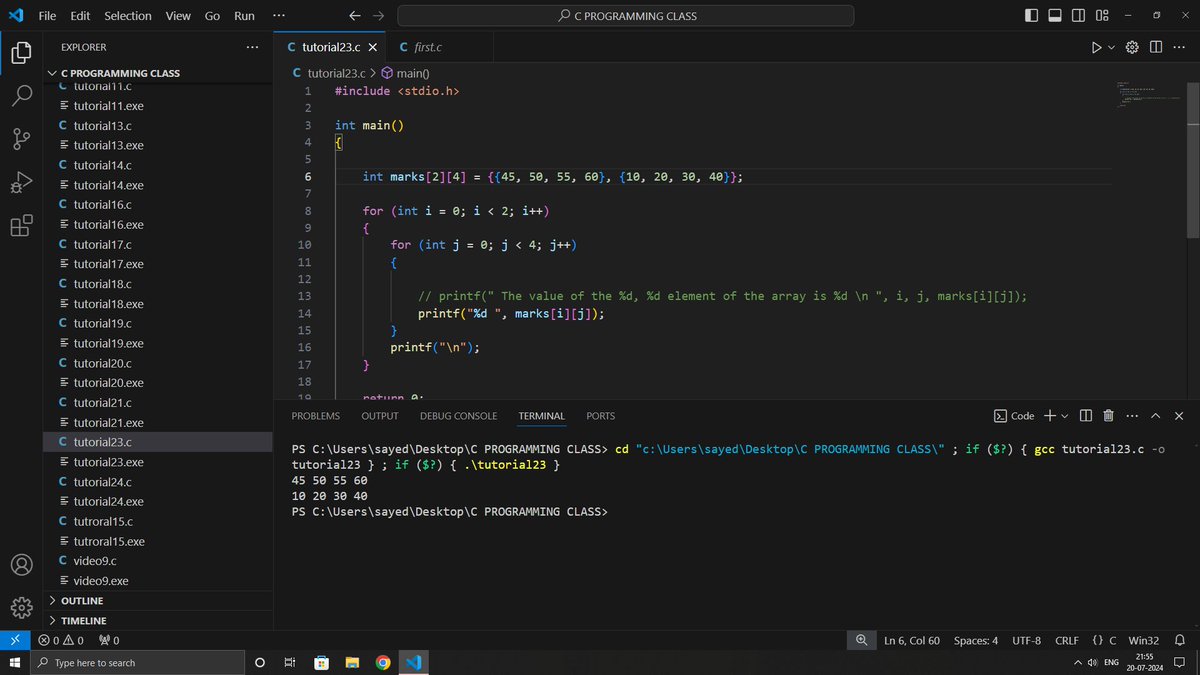Open the Run menu

pyautogui.click(x=244, y=16)
